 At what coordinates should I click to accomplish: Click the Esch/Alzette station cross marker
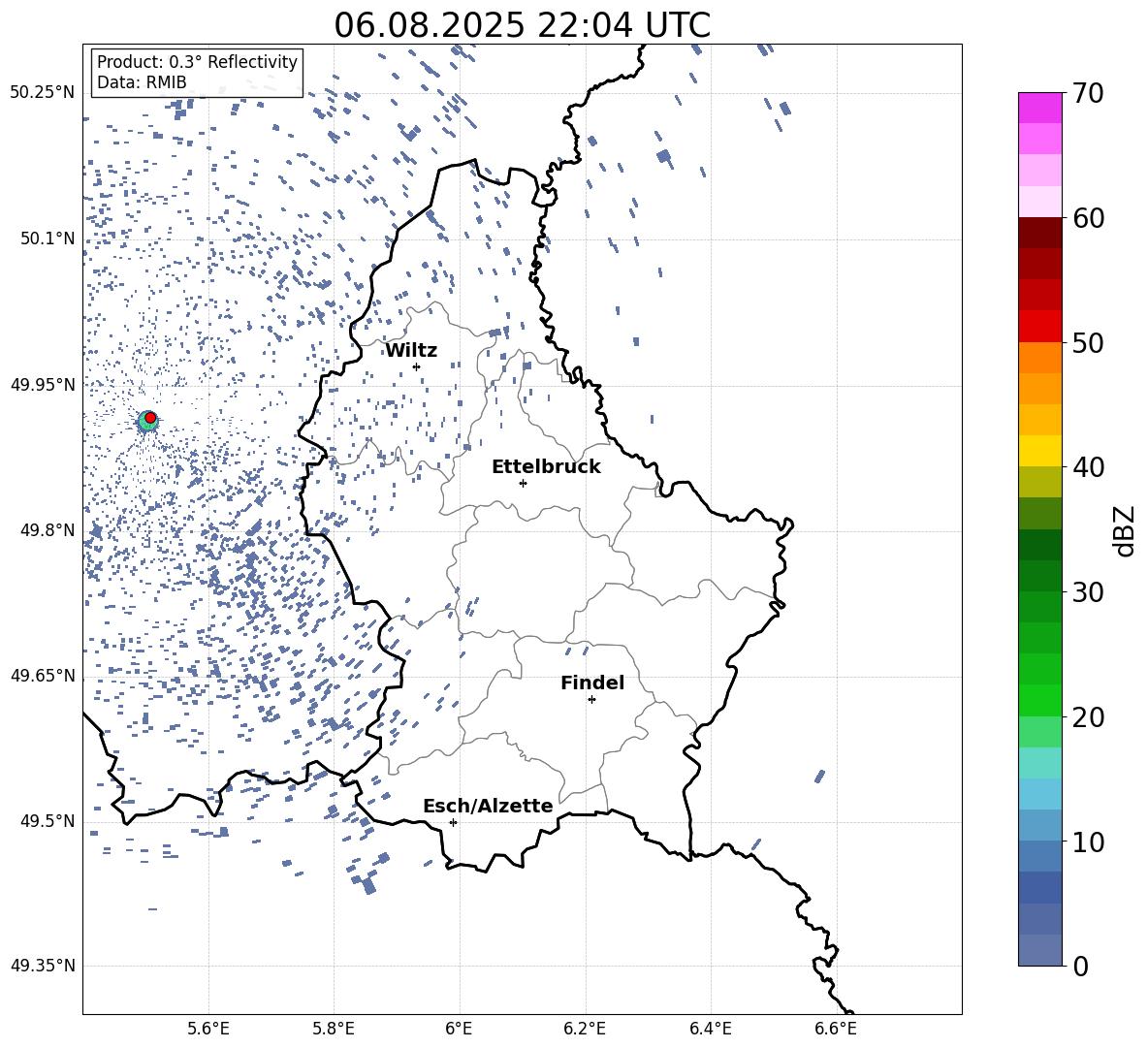coord(453,822)
